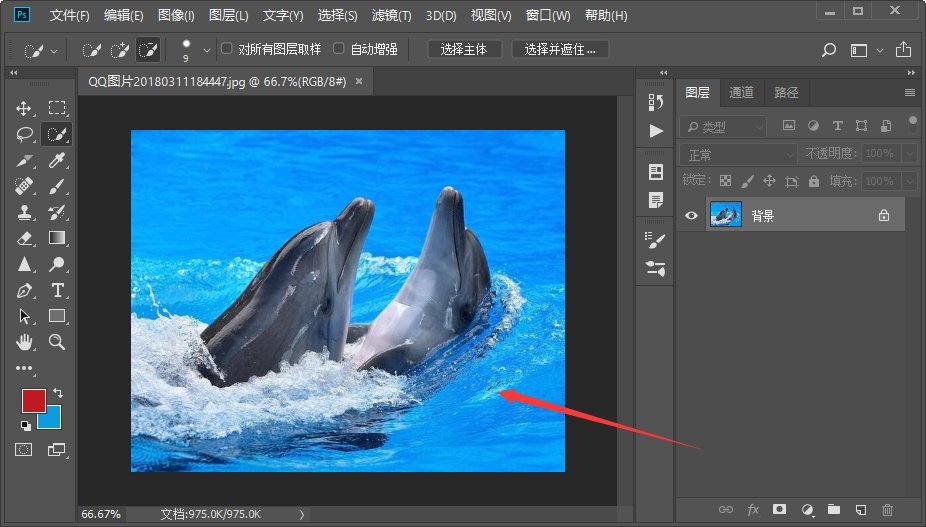Open the Actions panel play icon

click(656, 131)
